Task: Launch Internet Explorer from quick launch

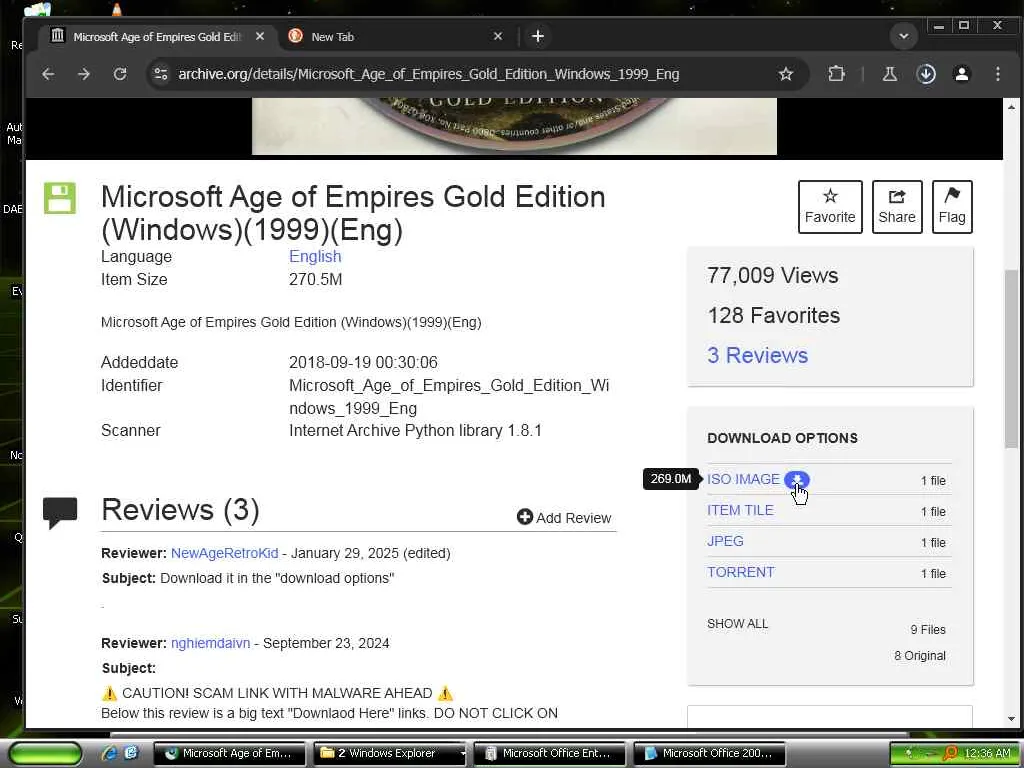Action: [109, 753]
